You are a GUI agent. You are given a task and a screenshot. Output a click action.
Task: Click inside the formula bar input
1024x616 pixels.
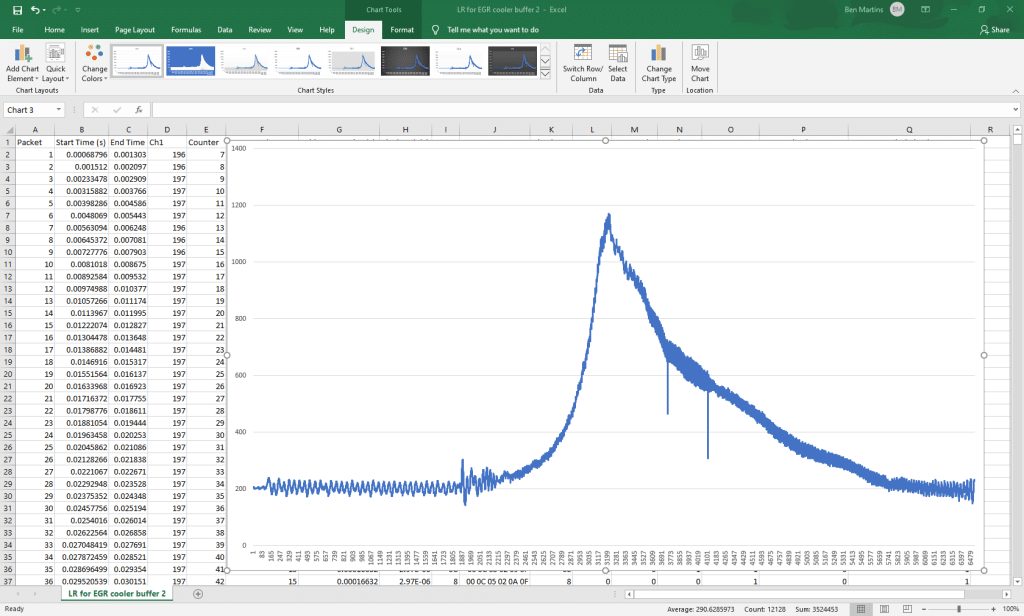click(x=581, y=110)
